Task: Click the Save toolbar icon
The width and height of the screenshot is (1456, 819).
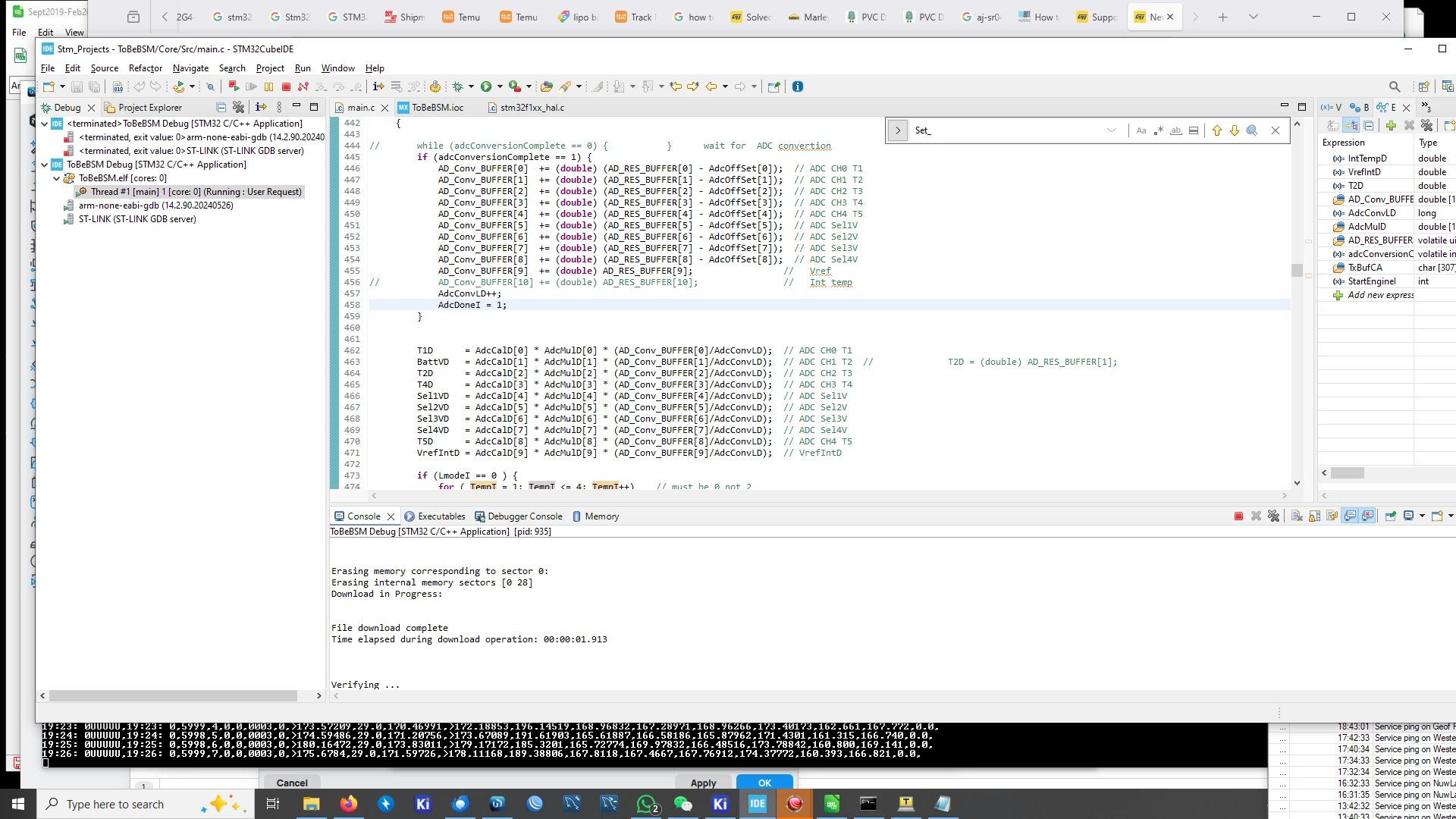Action: click(x=77, y=87)
